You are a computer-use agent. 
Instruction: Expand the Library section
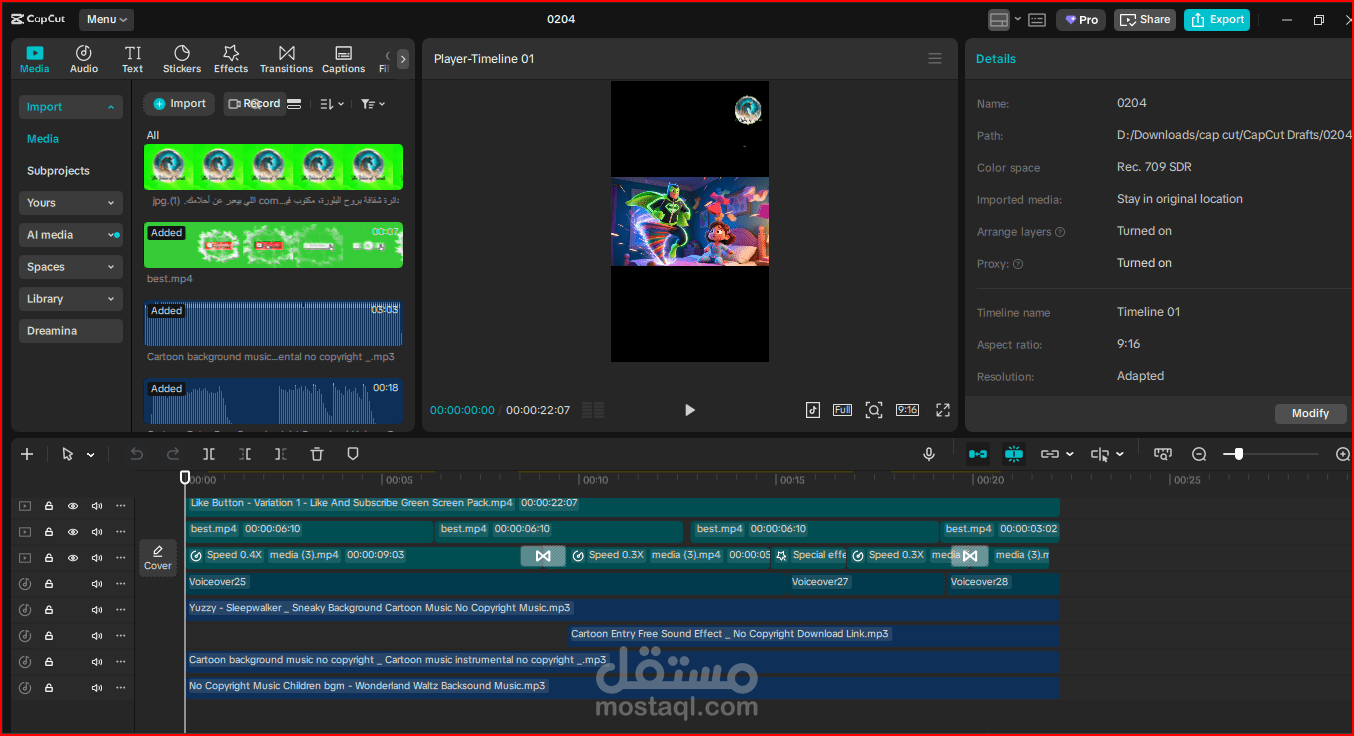coord(71,299)
